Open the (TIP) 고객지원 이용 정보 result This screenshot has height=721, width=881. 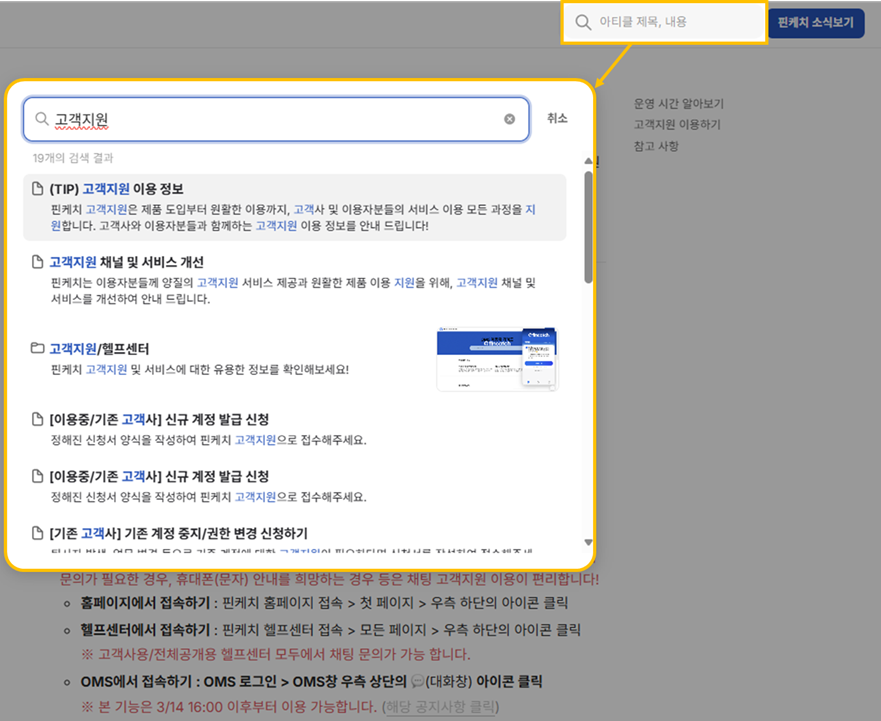pos(294,207)
